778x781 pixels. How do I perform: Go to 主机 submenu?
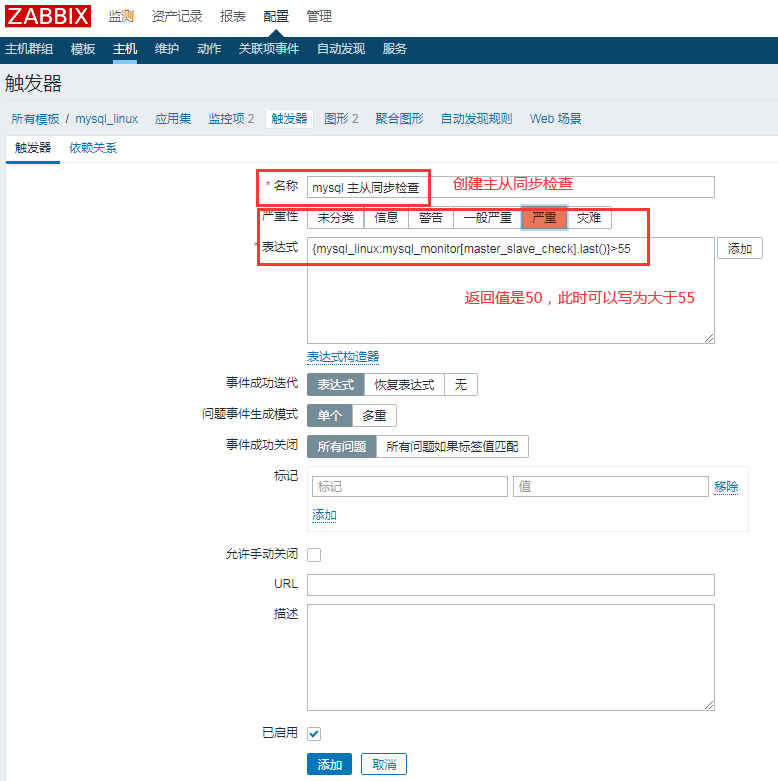(x=125, y=49)
